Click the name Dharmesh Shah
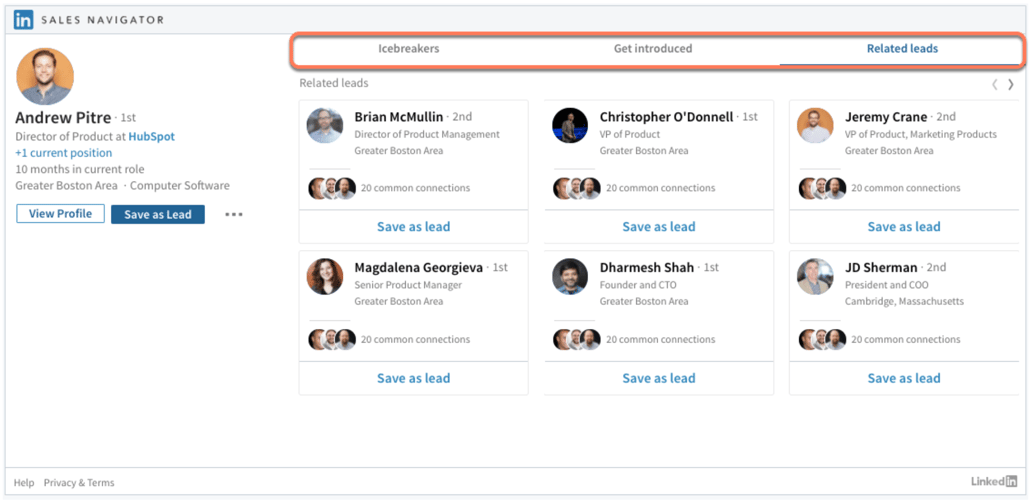The image size is (1030, 501). point(647,268)
